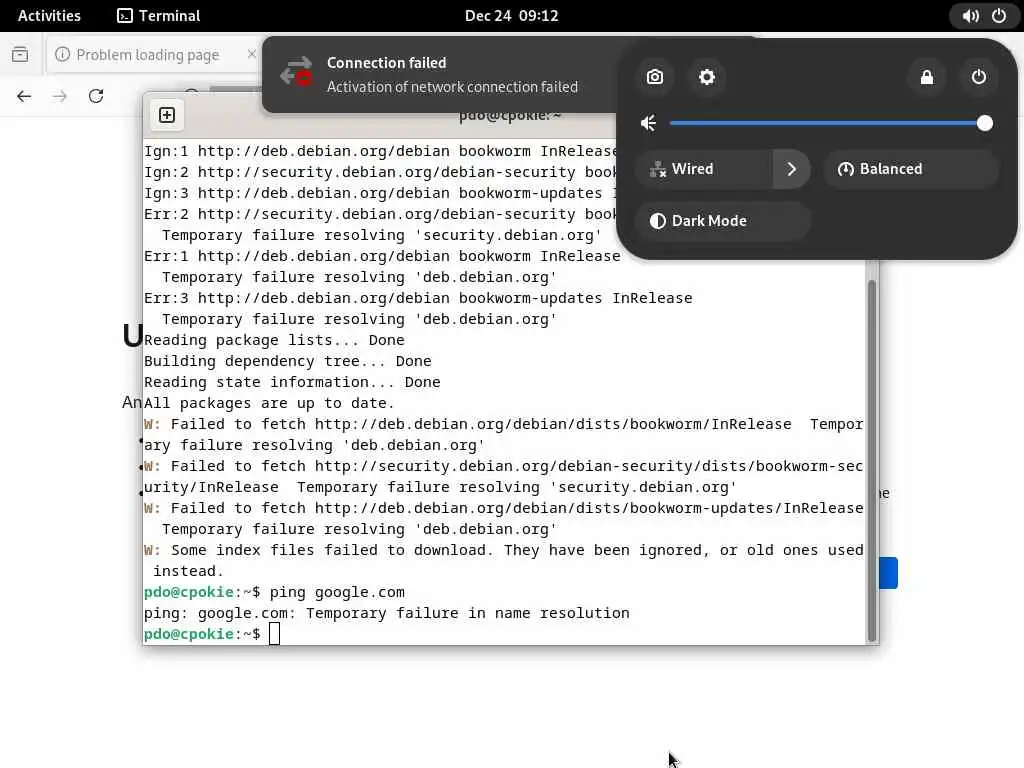Open the Activities overview

click(49, 16)
